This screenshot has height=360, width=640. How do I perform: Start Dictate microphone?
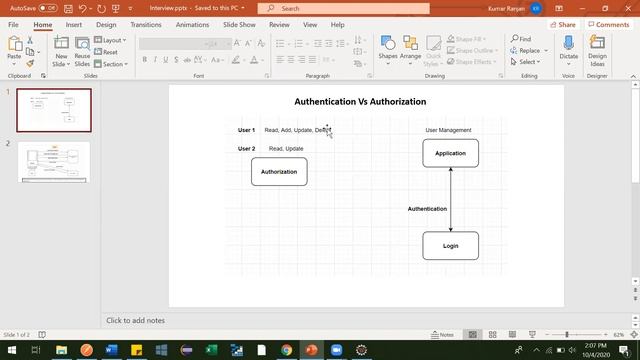(x=569, y=51)
